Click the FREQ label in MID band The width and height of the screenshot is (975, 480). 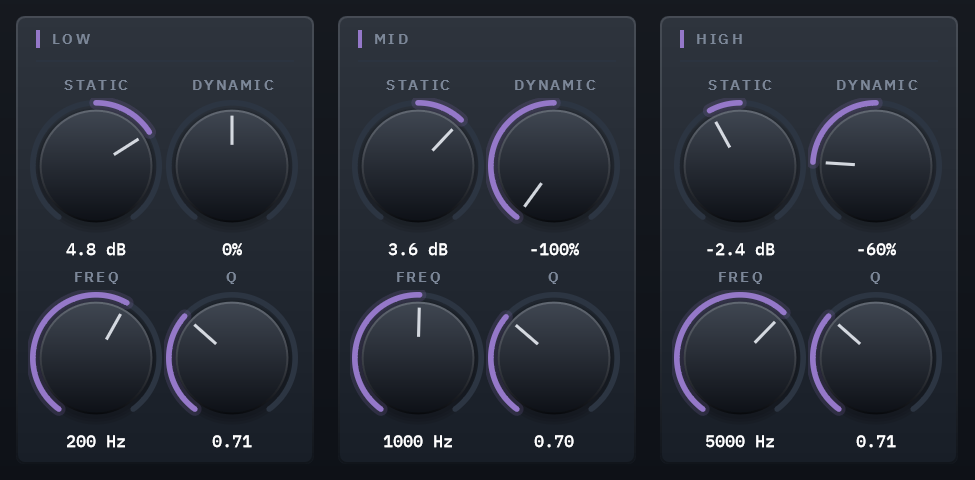pyautogui.click(x=418, y=277)
